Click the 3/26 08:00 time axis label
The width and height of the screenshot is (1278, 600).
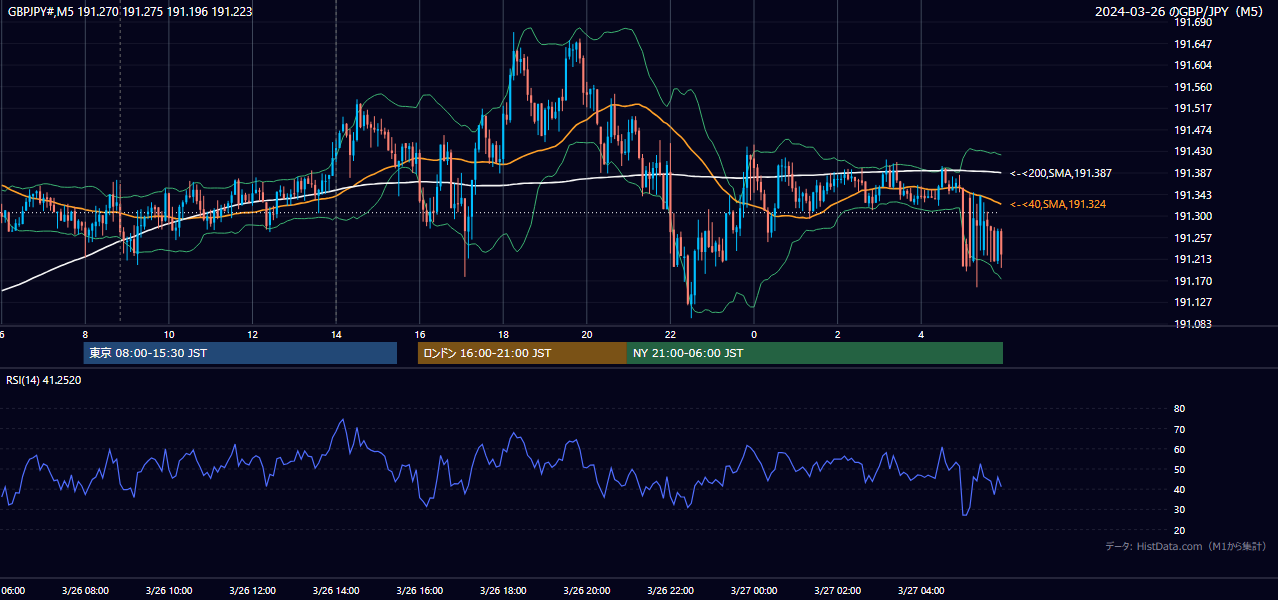tap(85, 591)
